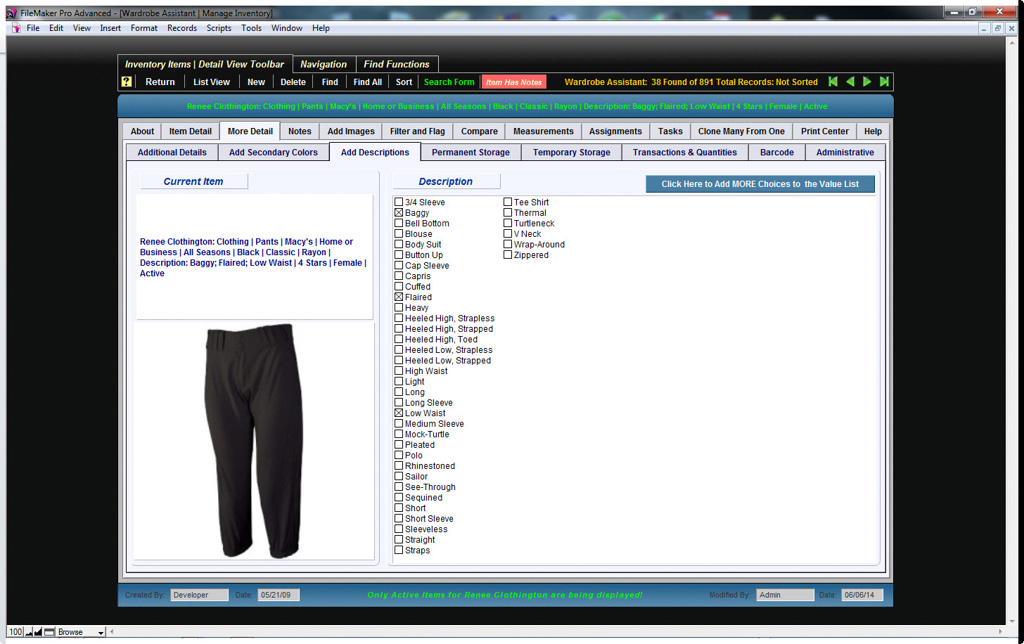Open the Clone Many From One tab

click(x=741, y=131)
